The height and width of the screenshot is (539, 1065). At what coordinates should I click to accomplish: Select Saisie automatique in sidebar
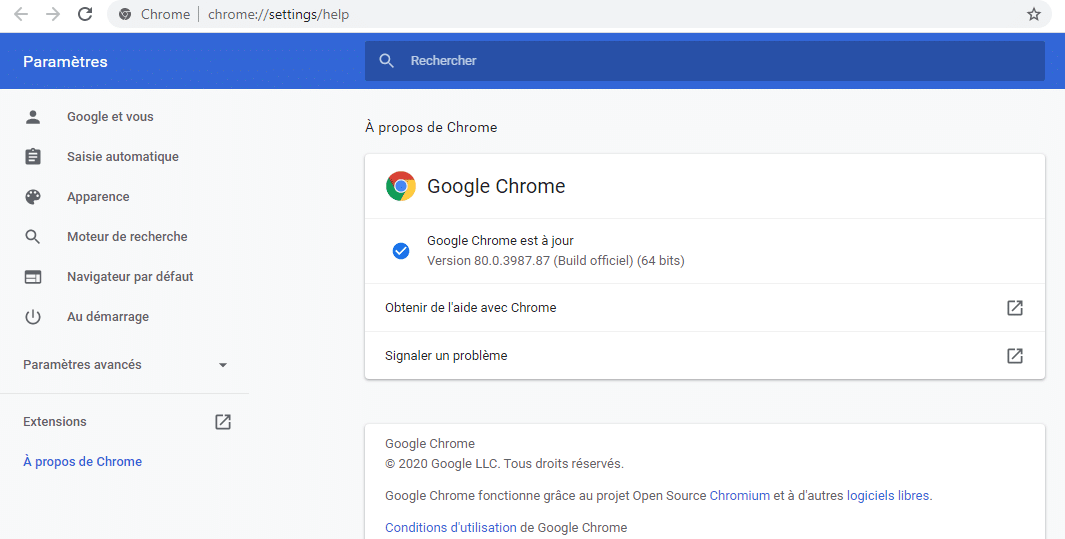coord(123,157)
